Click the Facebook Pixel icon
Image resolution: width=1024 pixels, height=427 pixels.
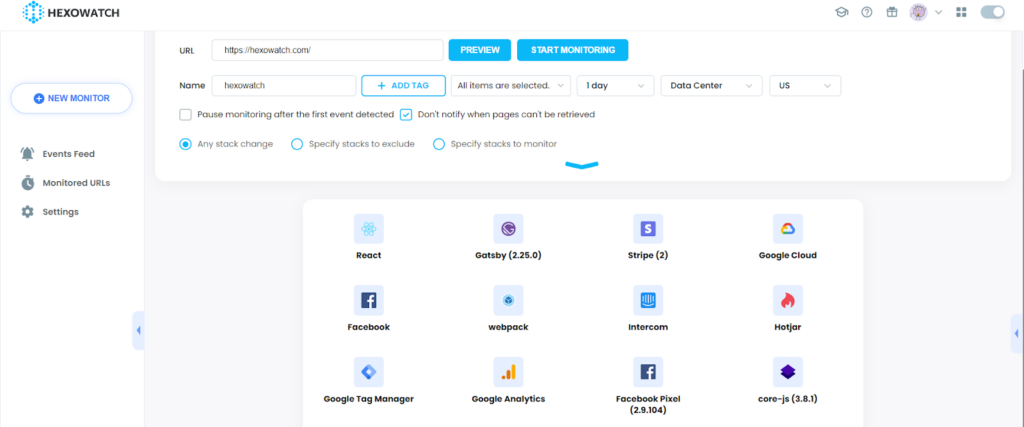[648, 372]
